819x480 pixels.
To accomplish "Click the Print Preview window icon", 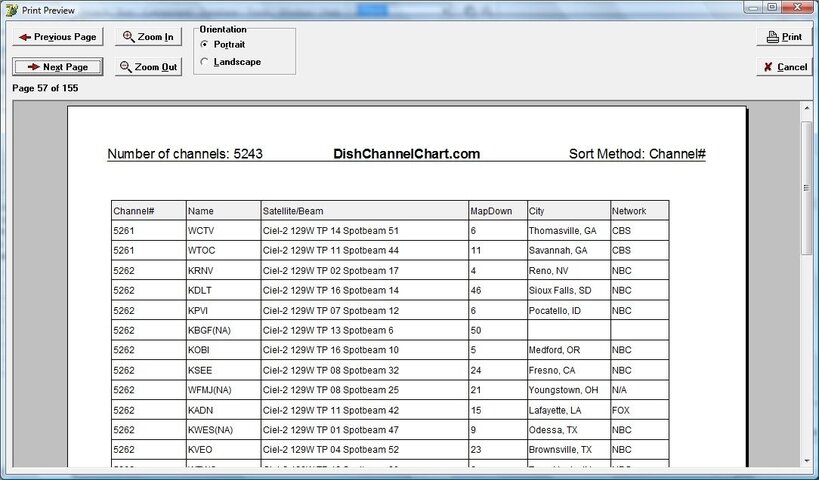I will click(x=11, y=10).
